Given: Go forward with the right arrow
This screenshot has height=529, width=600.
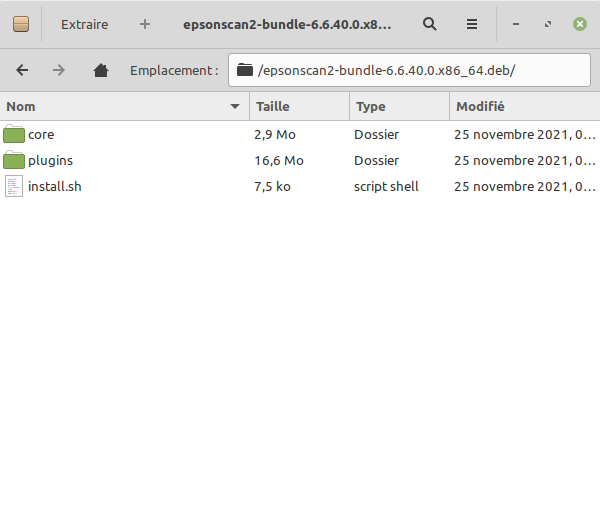Looking at the screenshot, I should (x=59, y=70).
